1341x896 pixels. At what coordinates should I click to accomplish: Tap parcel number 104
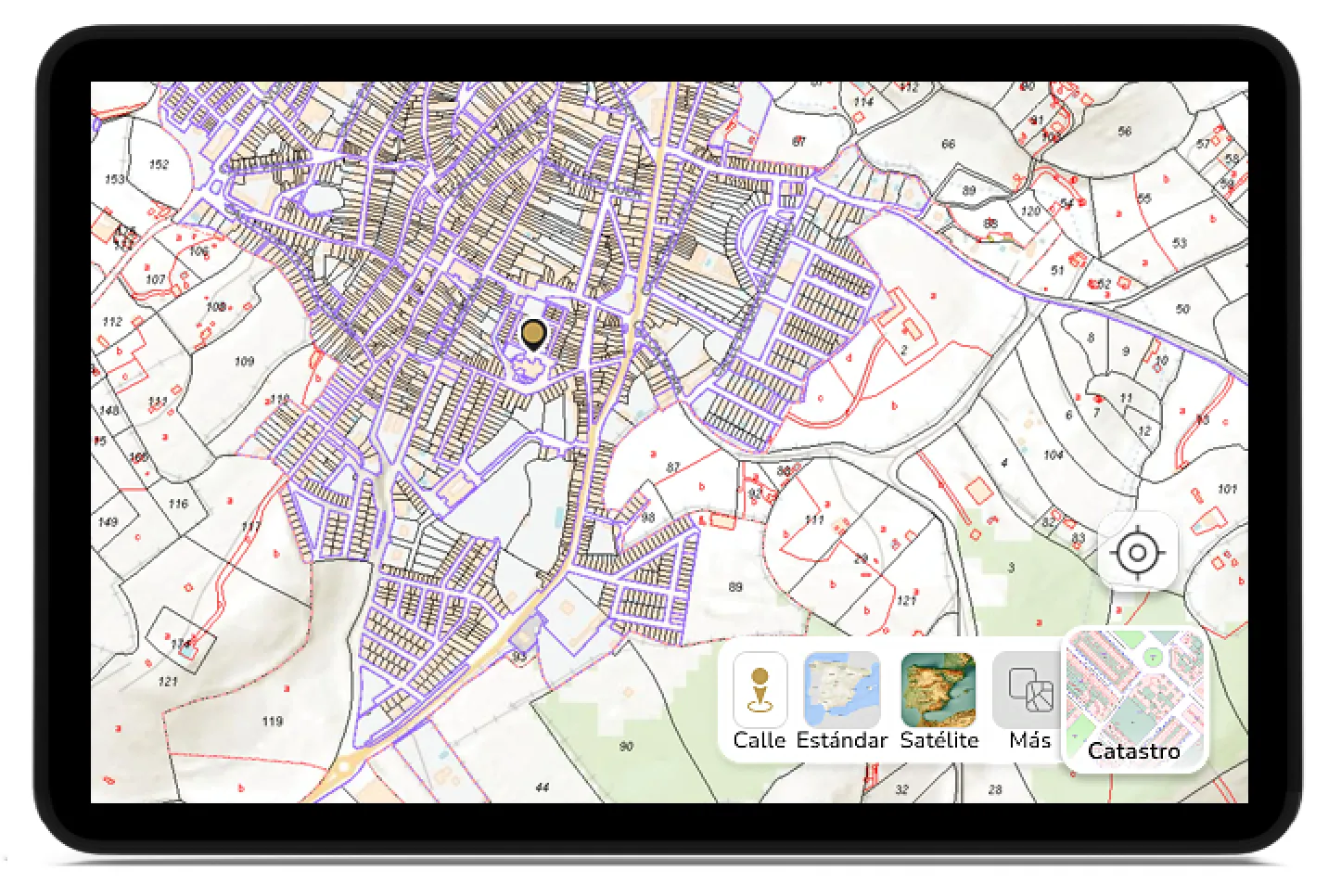click(x=1053, y=454)
